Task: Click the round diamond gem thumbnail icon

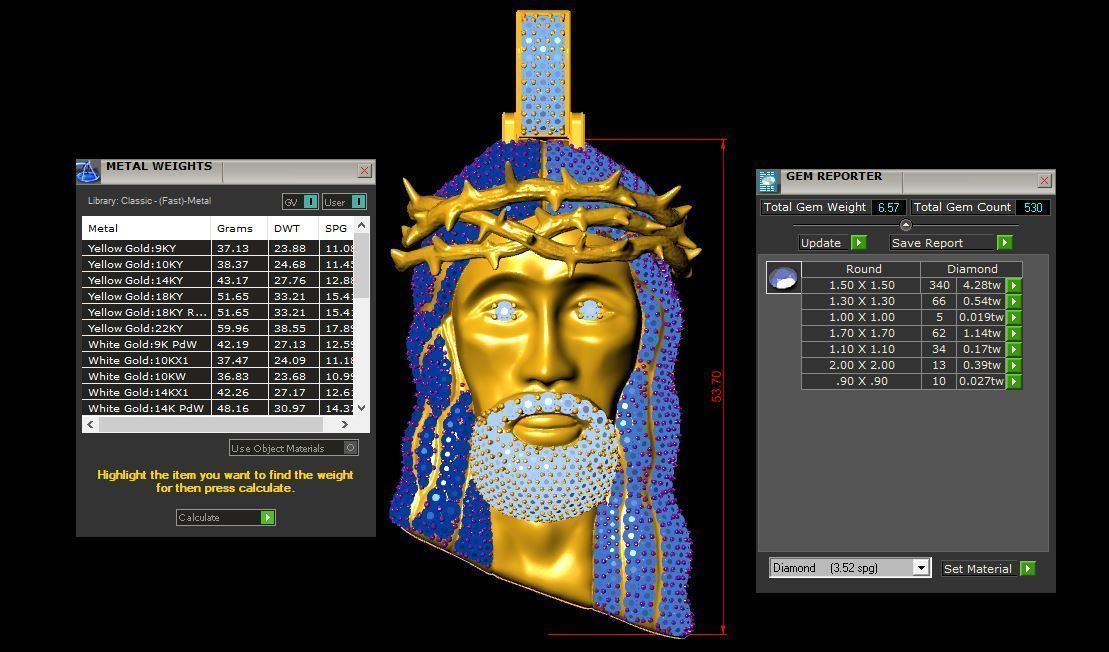Action: click(x=783, y=277)
